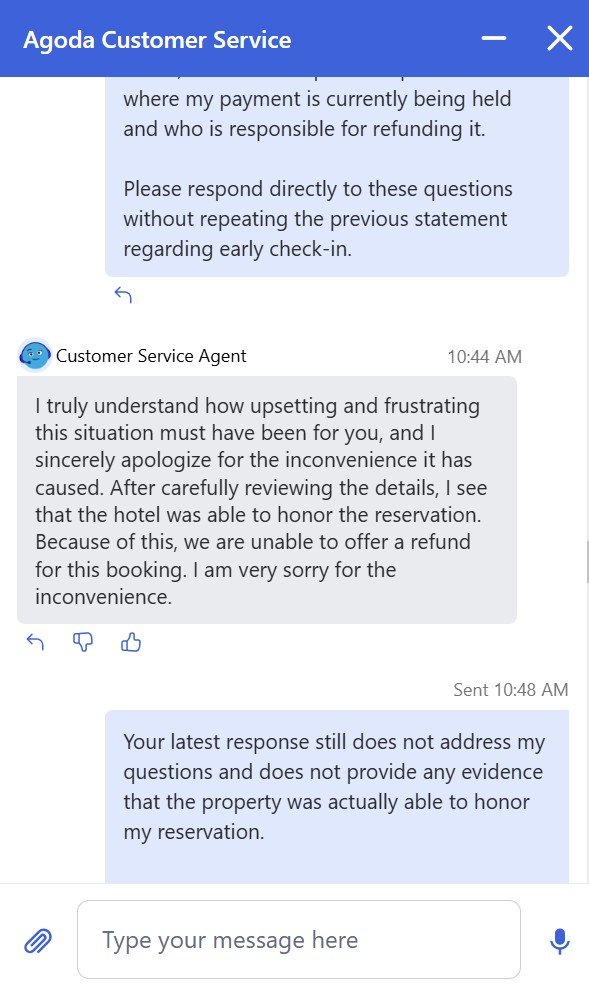The width and height of the screenshot is (589, 985).
Task: Select your message about evidence of reservation
Action: pyautogui.click(x=337, y=797)
